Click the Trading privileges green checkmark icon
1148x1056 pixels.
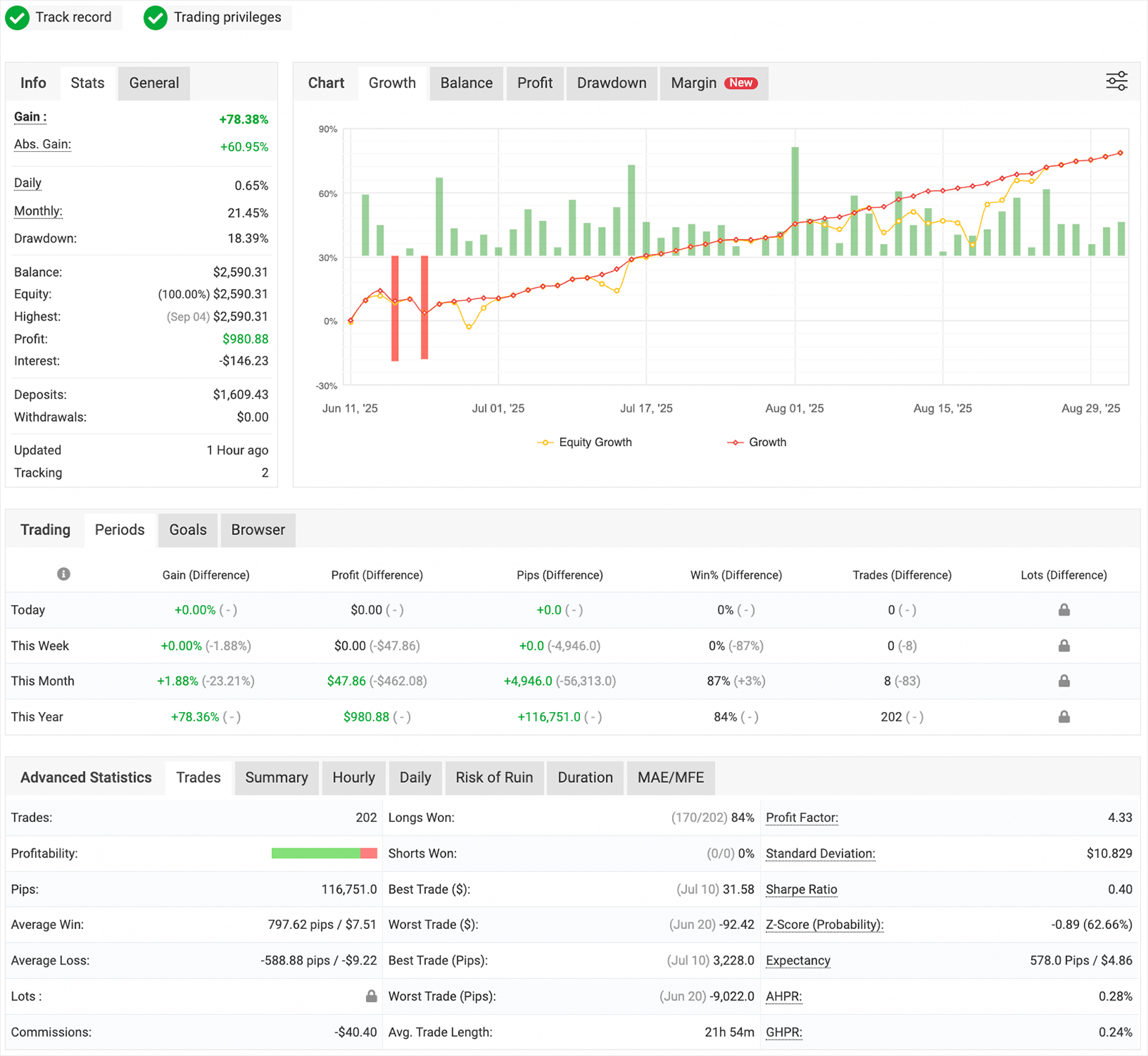point(156,18)
